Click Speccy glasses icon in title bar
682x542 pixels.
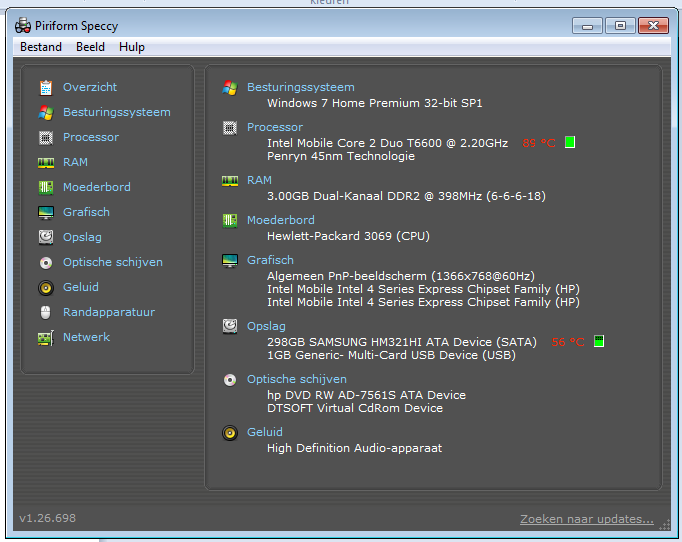click(x=23, y=26)
